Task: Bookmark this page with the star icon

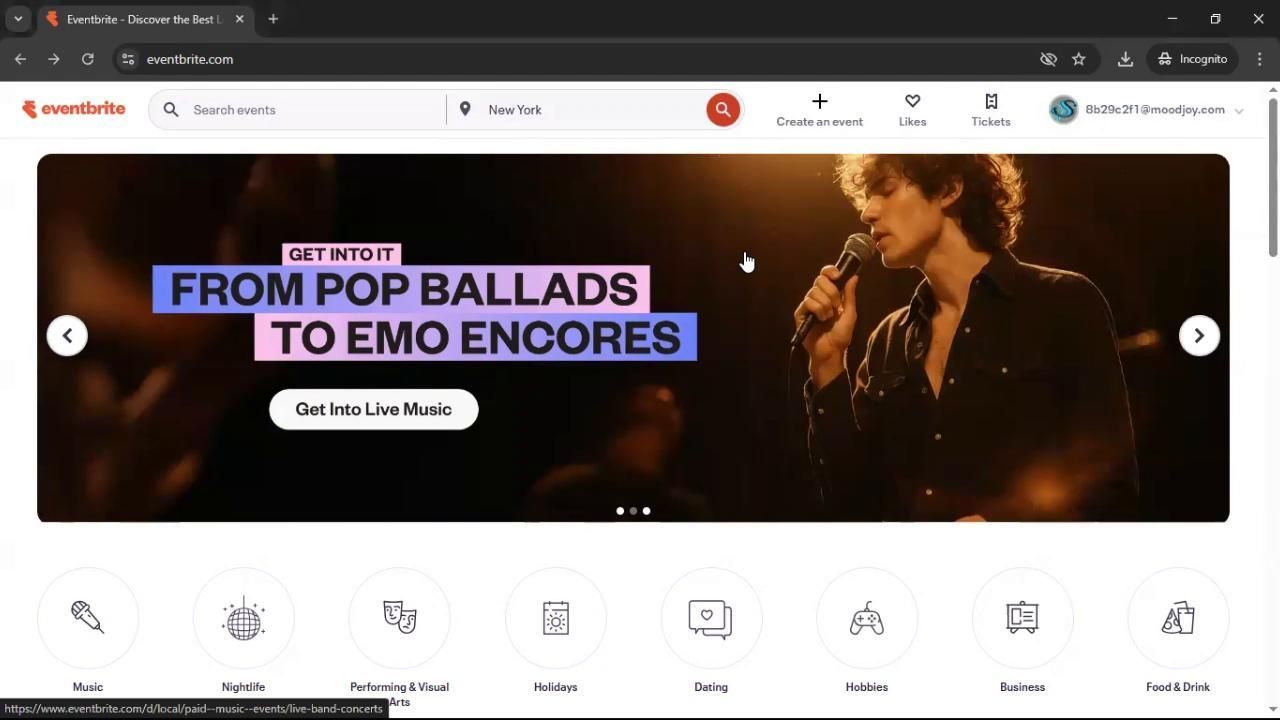Action: (x=1078, y=59)
